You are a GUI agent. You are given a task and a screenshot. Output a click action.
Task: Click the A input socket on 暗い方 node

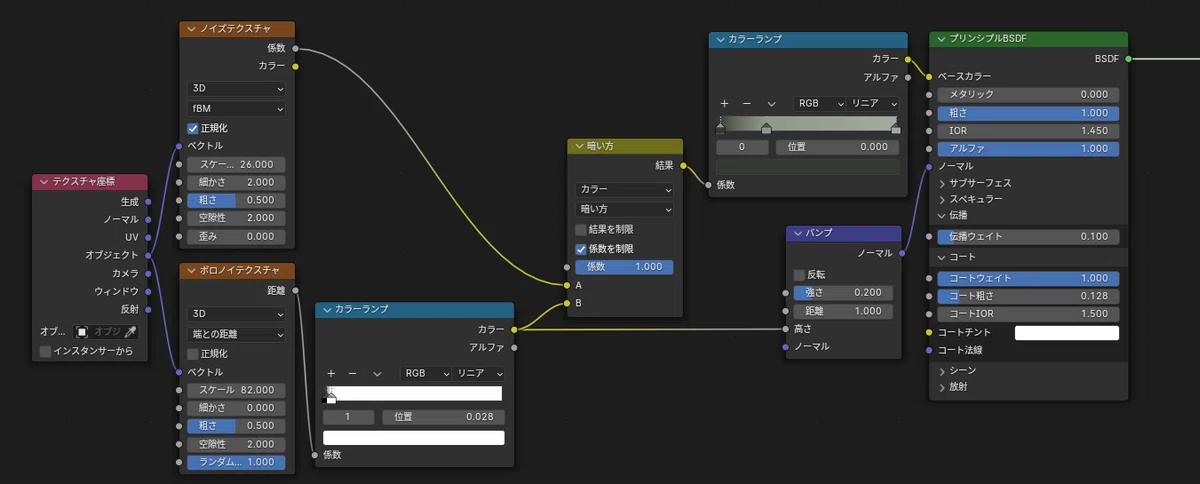(567, 285)
